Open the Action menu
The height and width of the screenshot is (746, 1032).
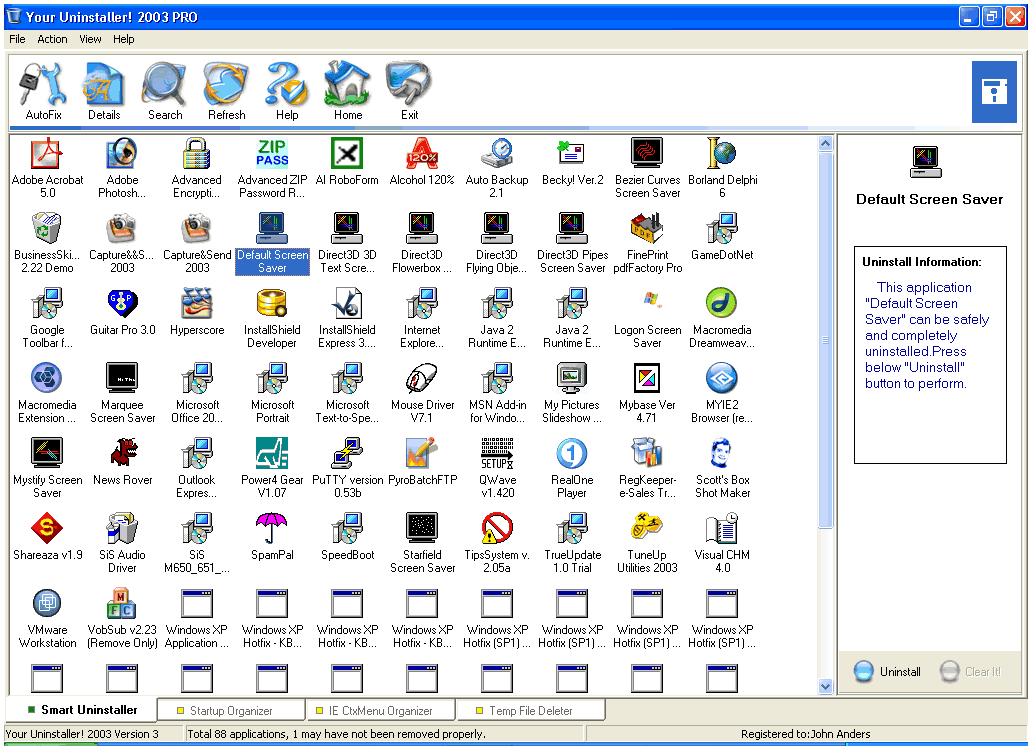[52, 39]
